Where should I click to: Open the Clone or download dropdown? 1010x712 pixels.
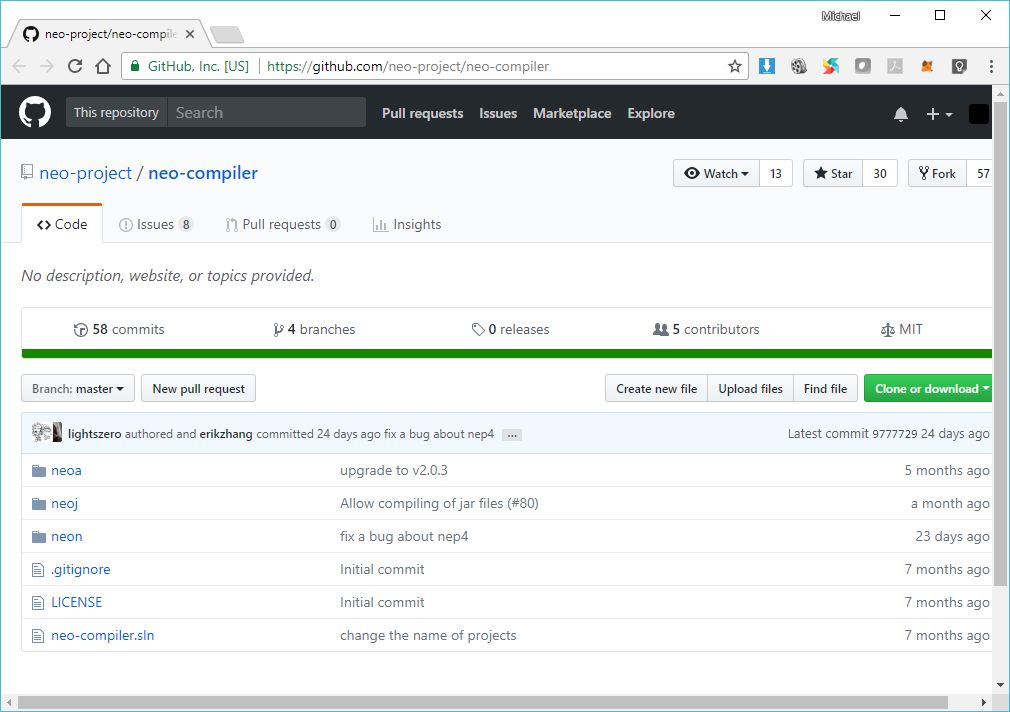point(928,389)
